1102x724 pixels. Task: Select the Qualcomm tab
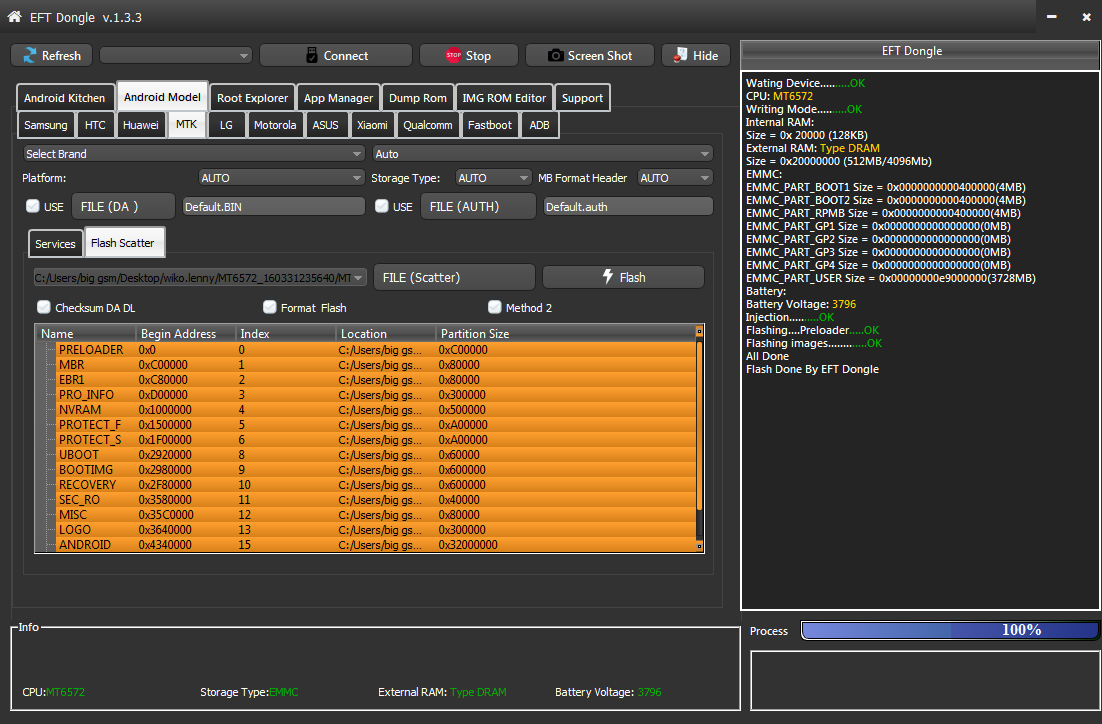[x=427, y=125]
